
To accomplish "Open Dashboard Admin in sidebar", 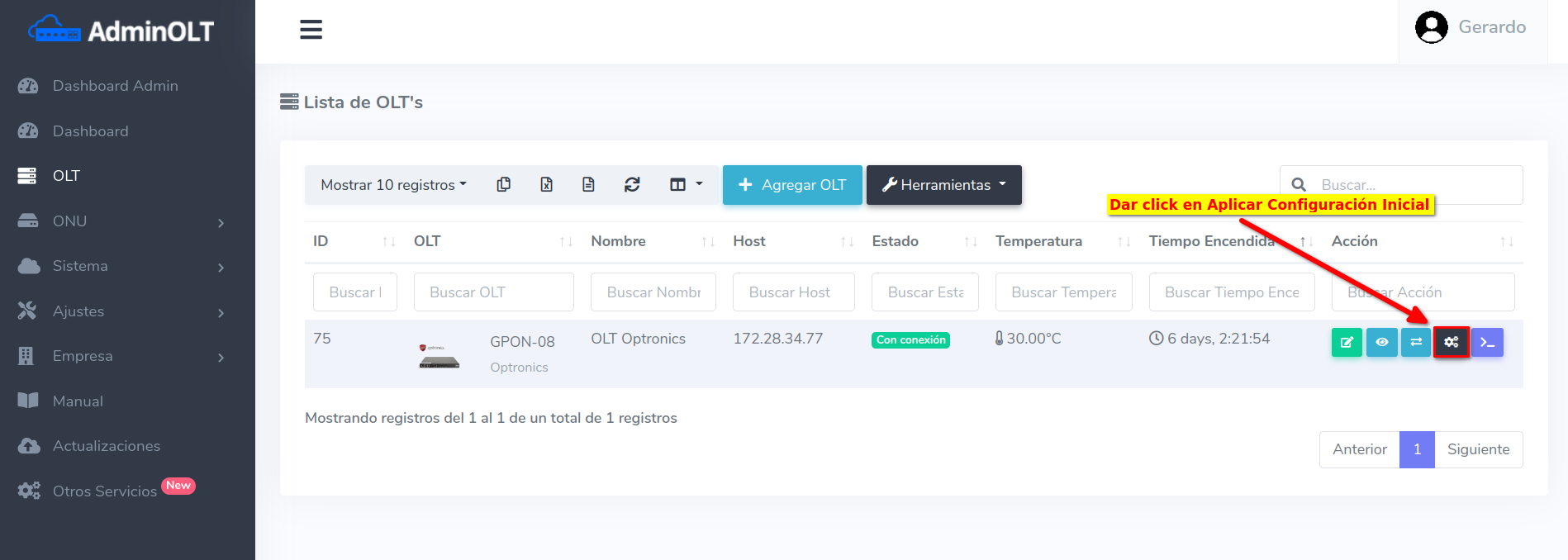I will tap(115, 86).
